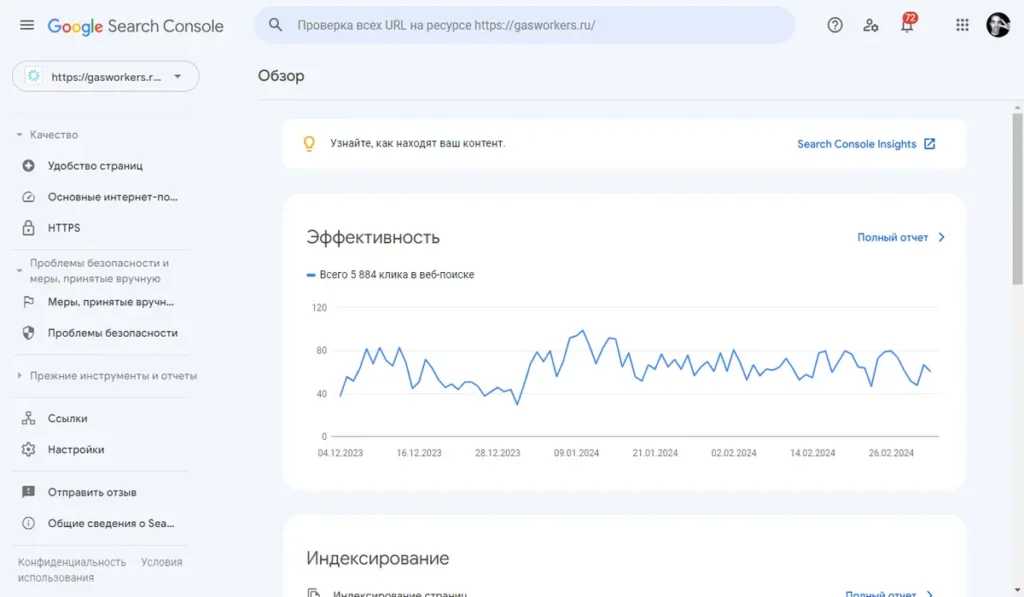Viewport: 1024px width, 597px height.
Task: Select Настройки in the sidebar
Action: [x=76, y=450]
